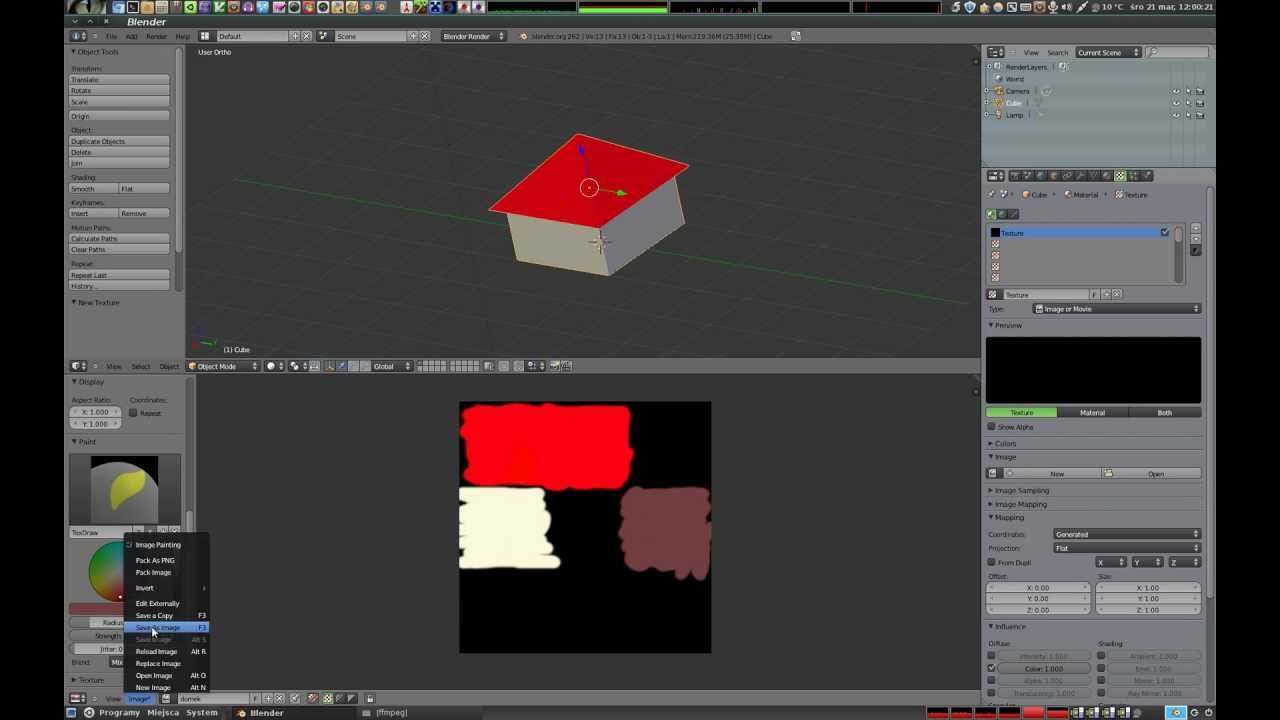1280x720 pixels.
Task: Choose Save As Image from the Image menu
Action: [x=166, y=627]
